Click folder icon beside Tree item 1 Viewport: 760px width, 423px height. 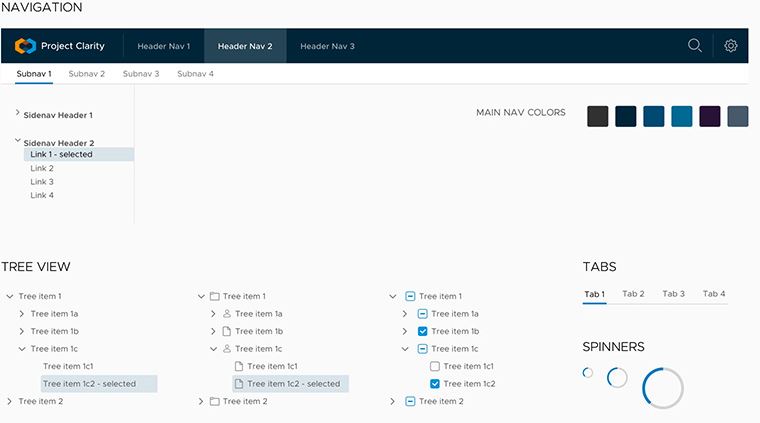215,296
